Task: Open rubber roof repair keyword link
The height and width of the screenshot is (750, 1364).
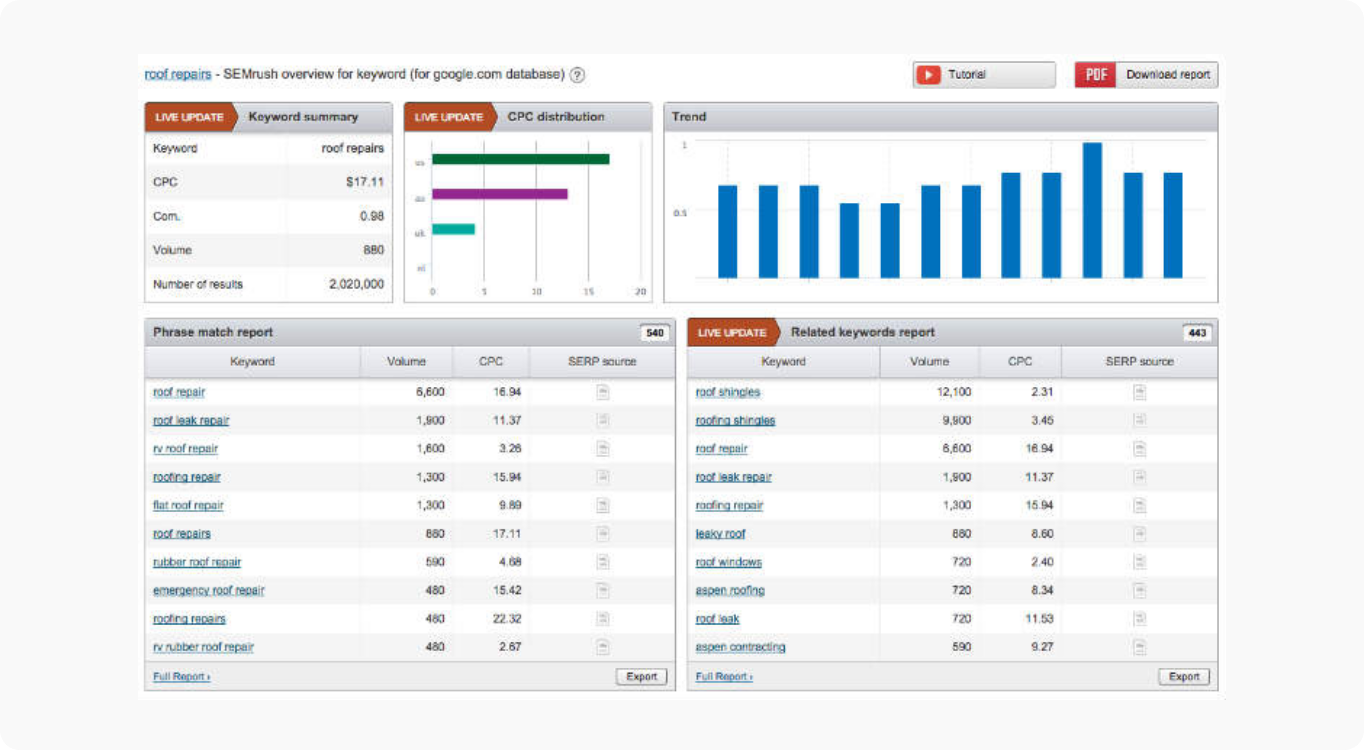Action: pyautogui.click(x=197, y=562)
